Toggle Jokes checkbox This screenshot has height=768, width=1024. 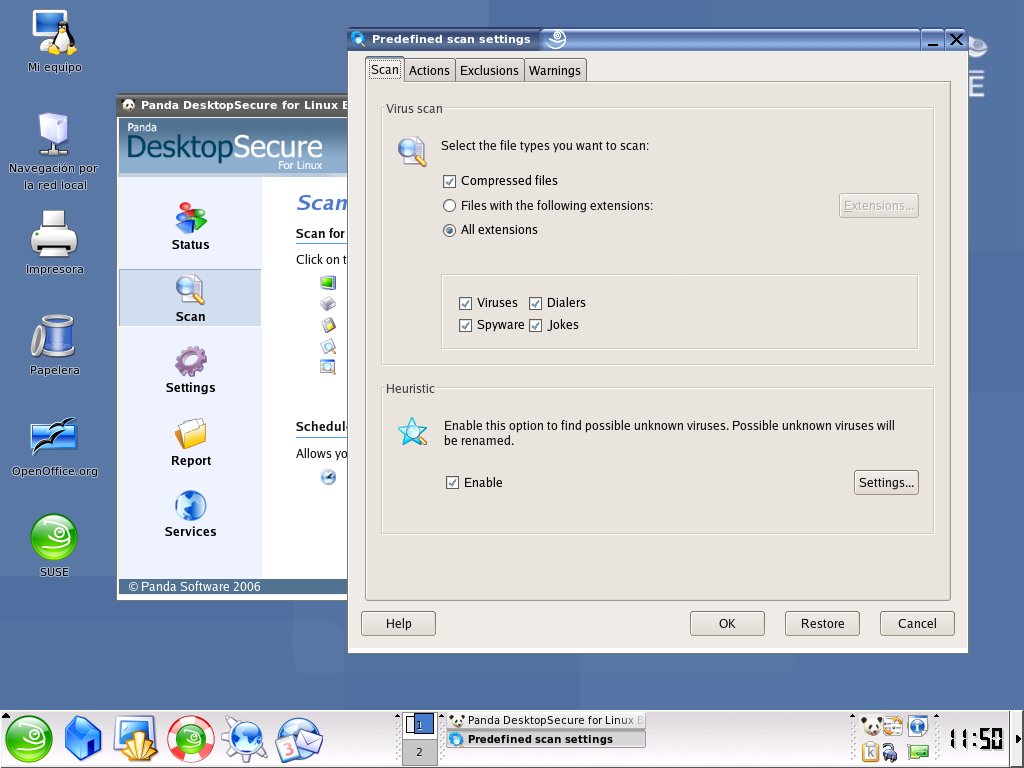tap(536, 325)
